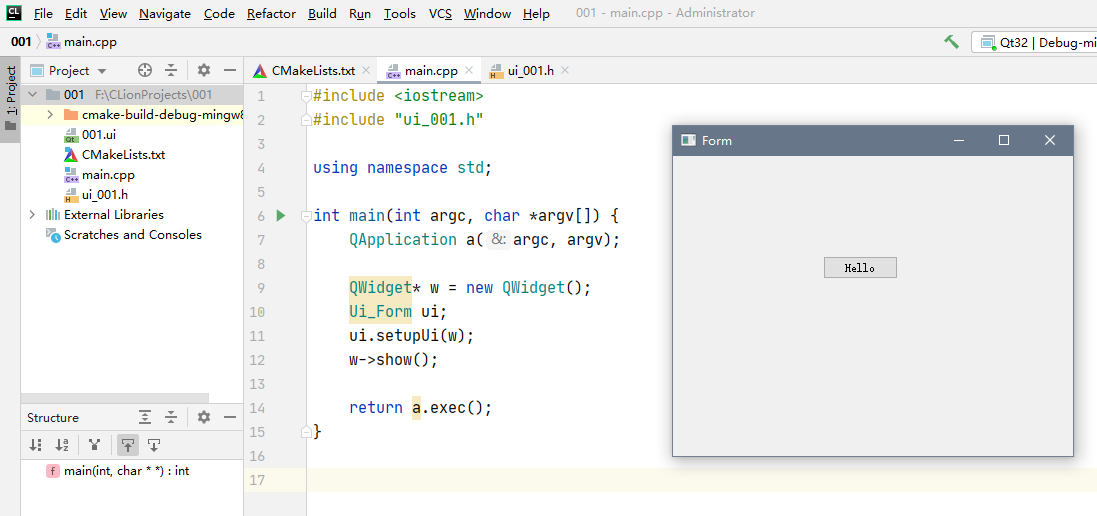Viewport: 1097px width, 516px height.
Task: Expand the cmake-build-debug folder
Action: (x=50, y=115)
